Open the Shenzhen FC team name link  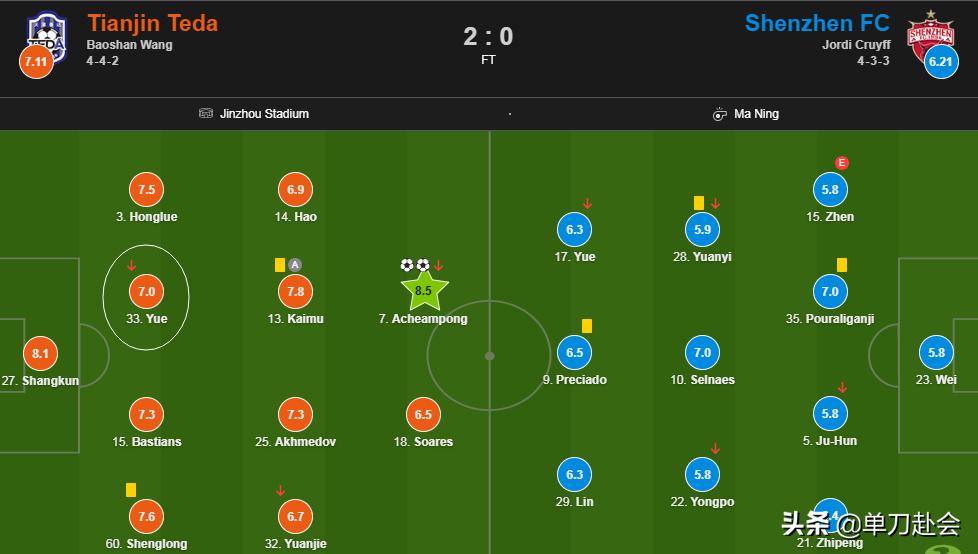click(x=817, y=23)
